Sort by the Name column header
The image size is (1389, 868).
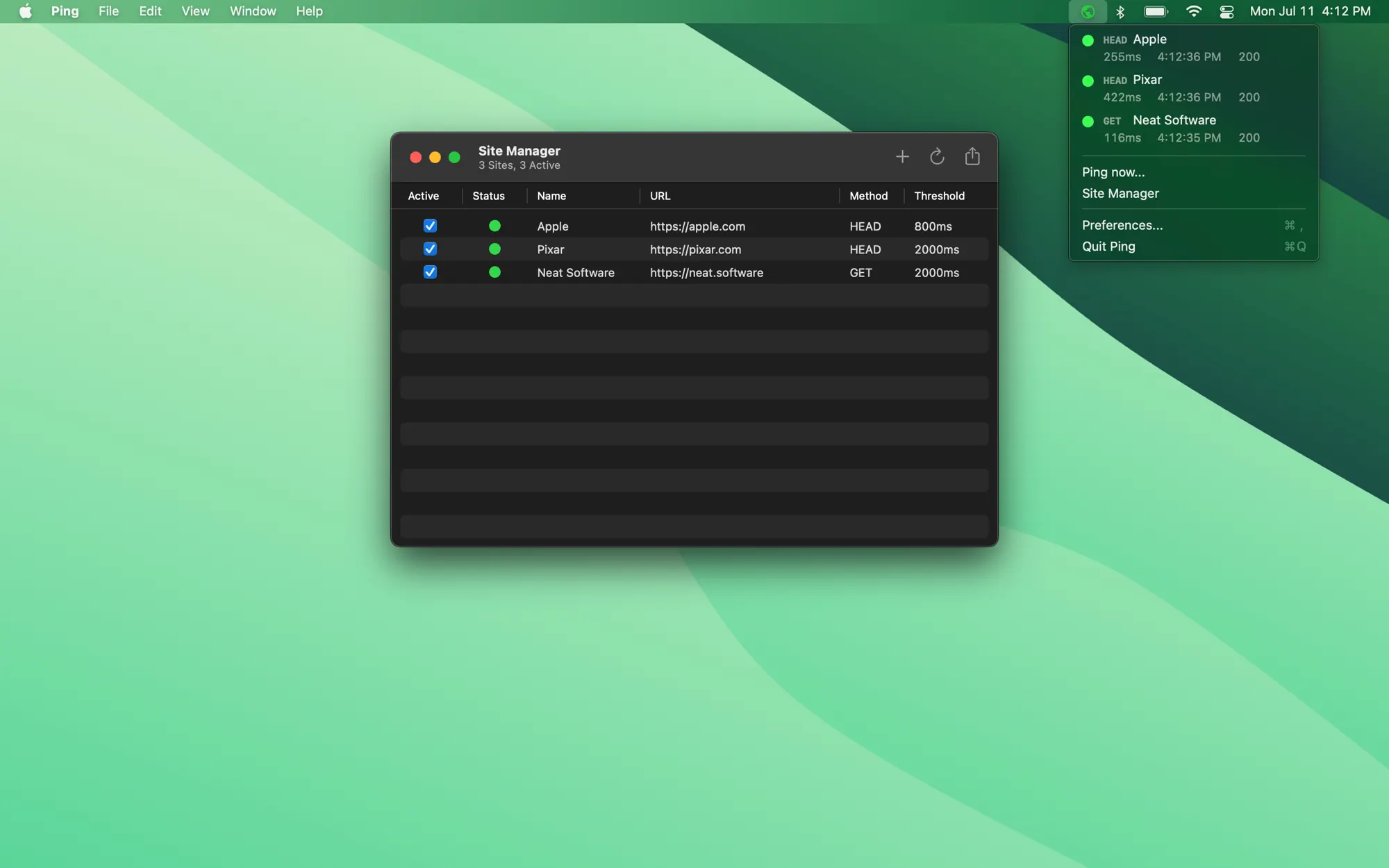(x=551, y=196)
